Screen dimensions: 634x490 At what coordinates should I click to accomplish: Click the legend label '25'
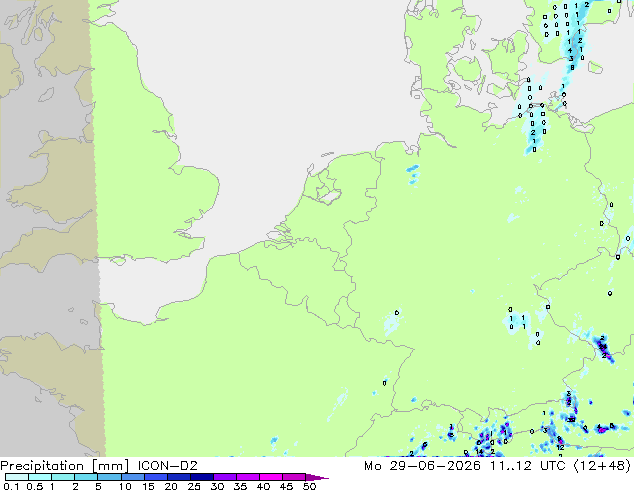[194, 486]
